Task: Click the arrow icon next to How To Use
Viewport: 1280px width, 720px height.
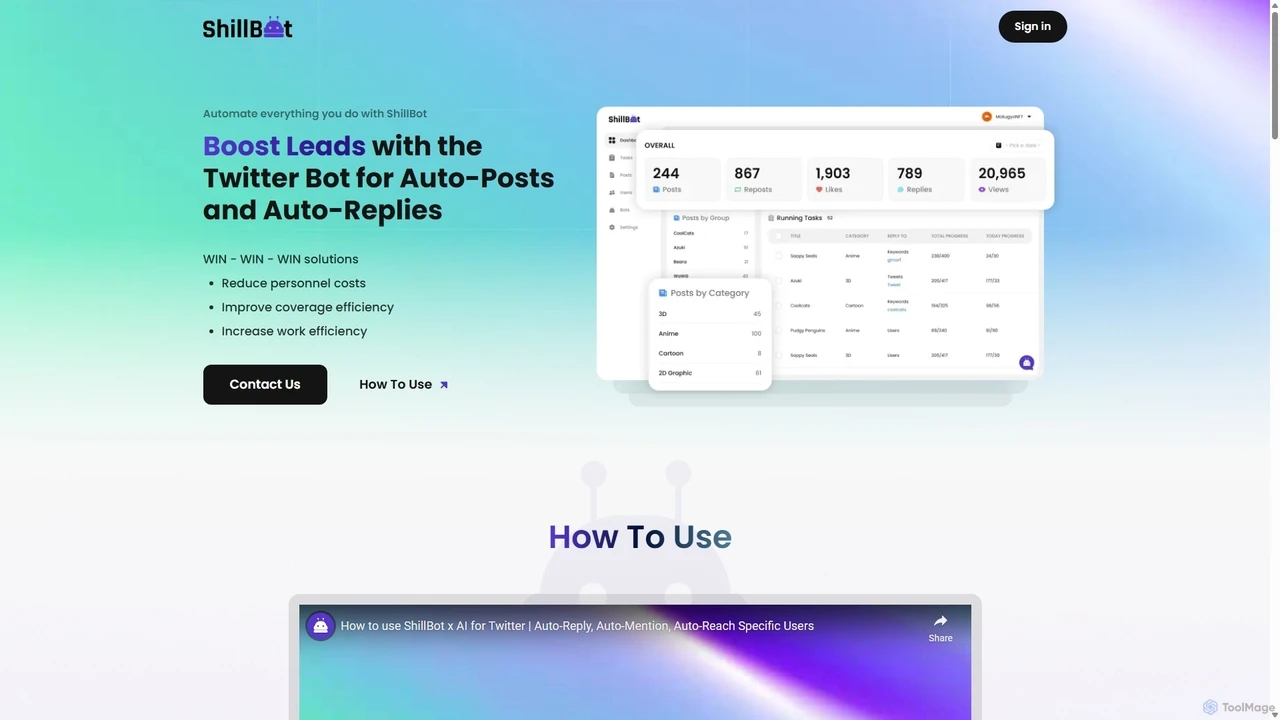Action: (444, 385)
